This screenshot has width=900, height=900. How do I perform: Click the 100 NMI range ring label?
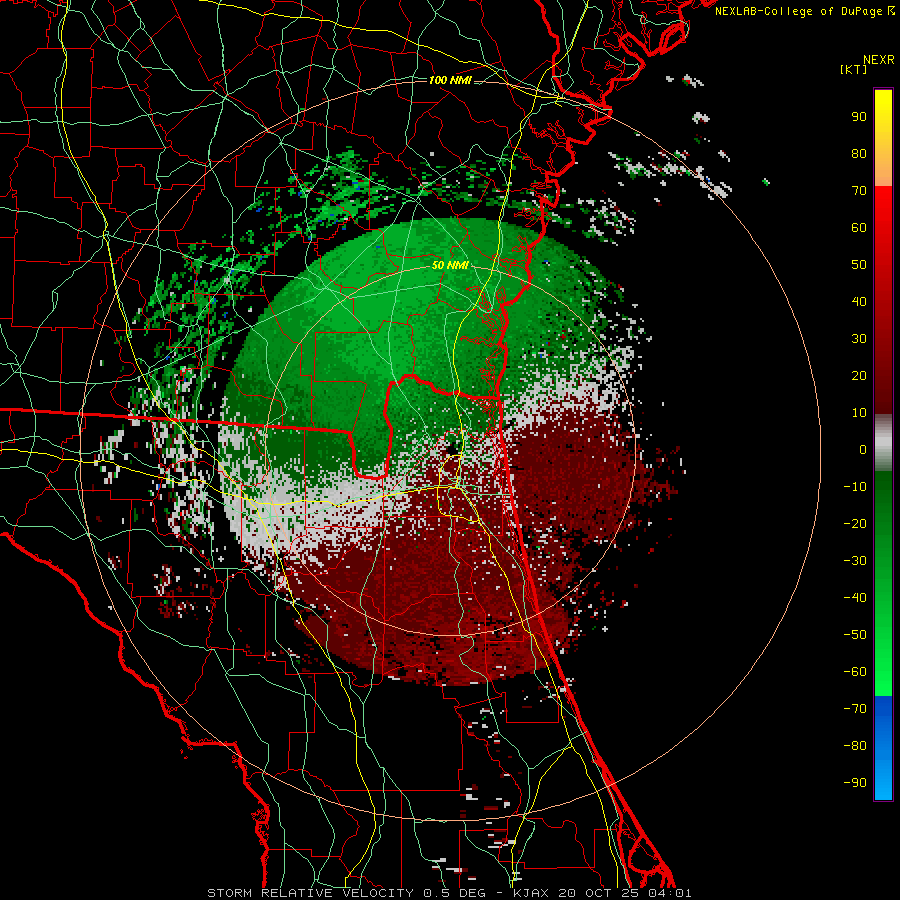click(450, 80)
